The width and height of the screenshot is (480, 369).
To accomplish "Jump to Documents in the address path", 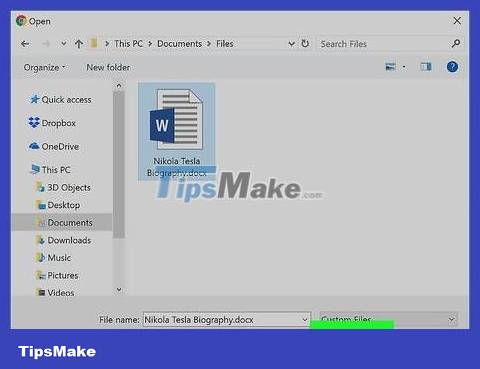I will (179, 44).
